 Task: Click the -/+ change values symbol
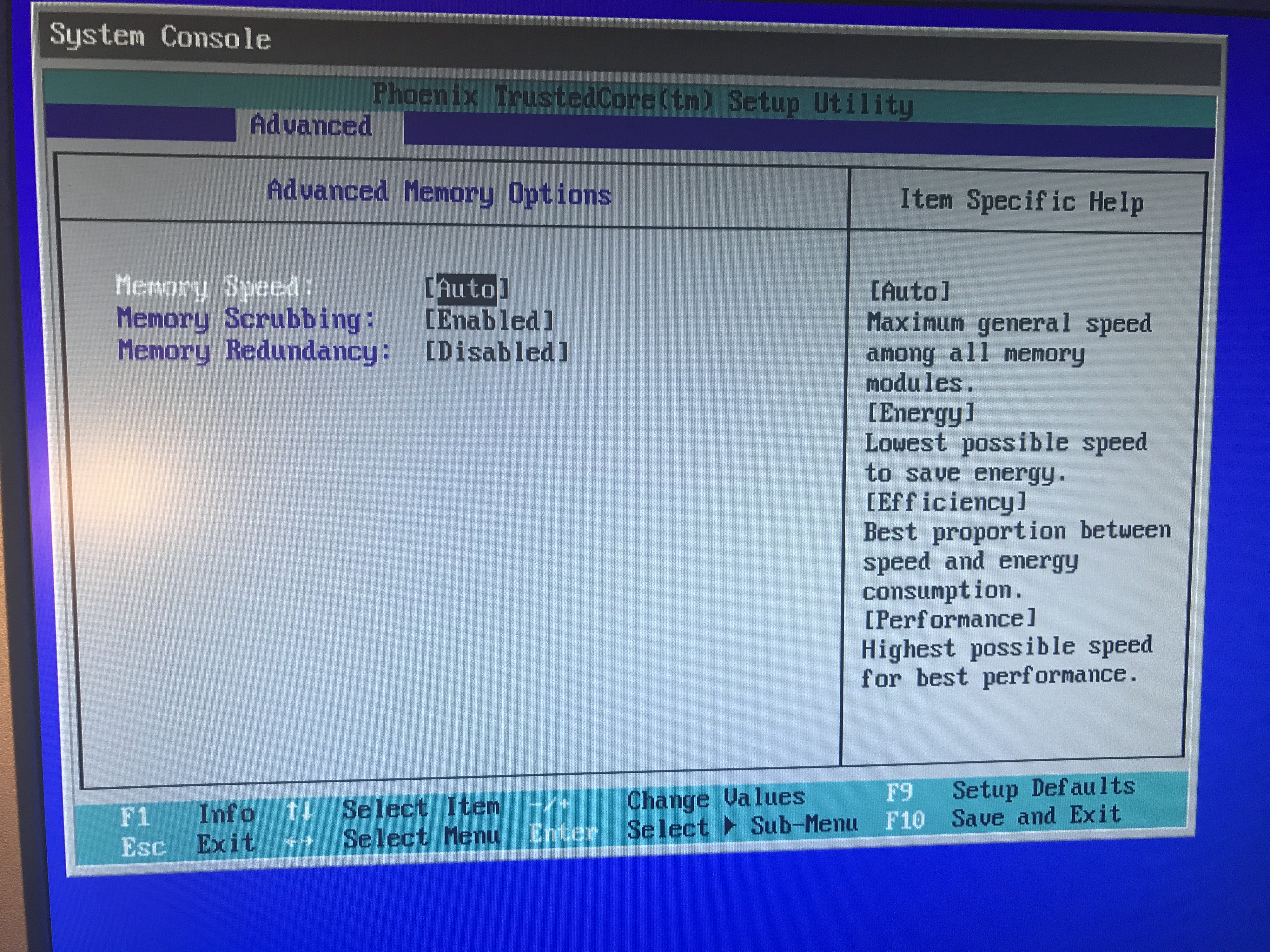pyautogui.click(x=549, y=805)
